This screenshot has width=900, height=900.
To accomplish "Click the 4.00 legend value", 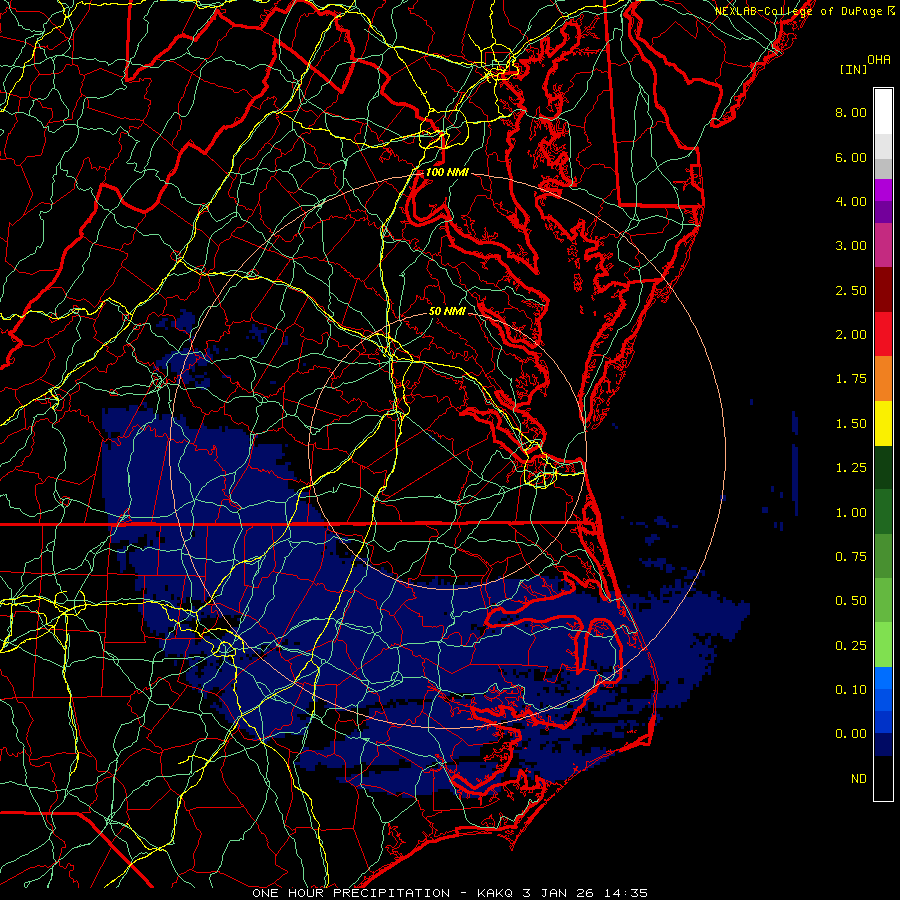I will click(x=851, y=201).
